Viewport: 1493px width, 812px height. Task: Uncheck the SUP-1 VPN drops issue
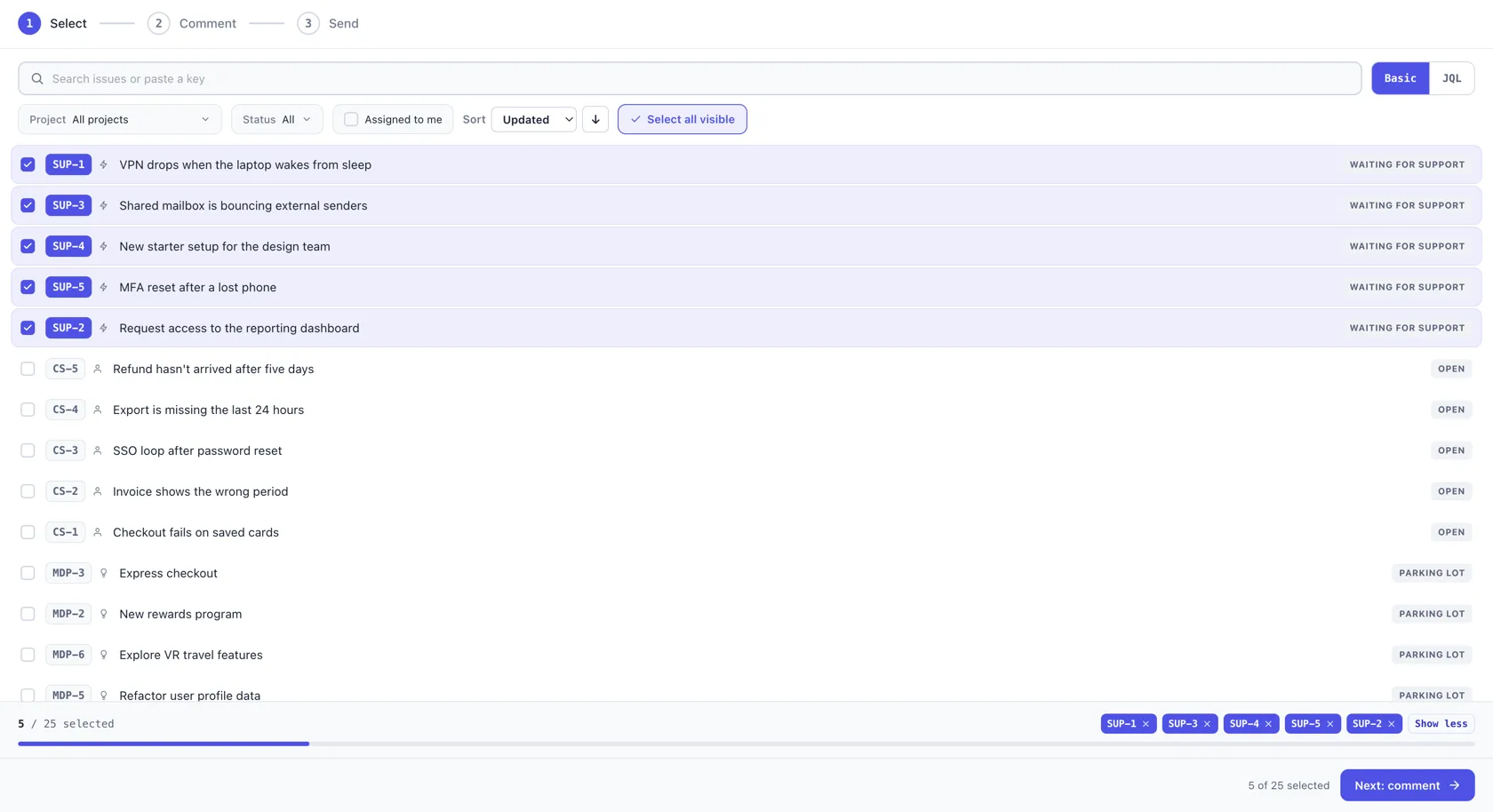point(28,164)
